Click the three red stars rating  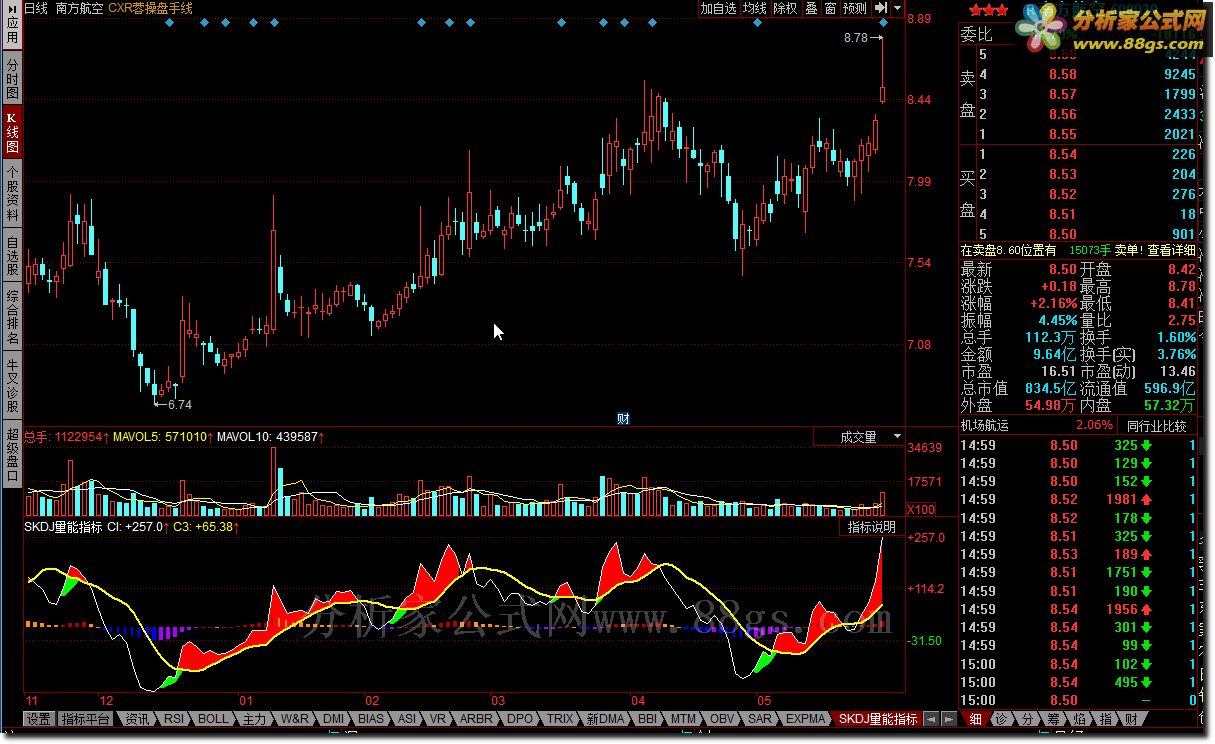coord(989,10)
